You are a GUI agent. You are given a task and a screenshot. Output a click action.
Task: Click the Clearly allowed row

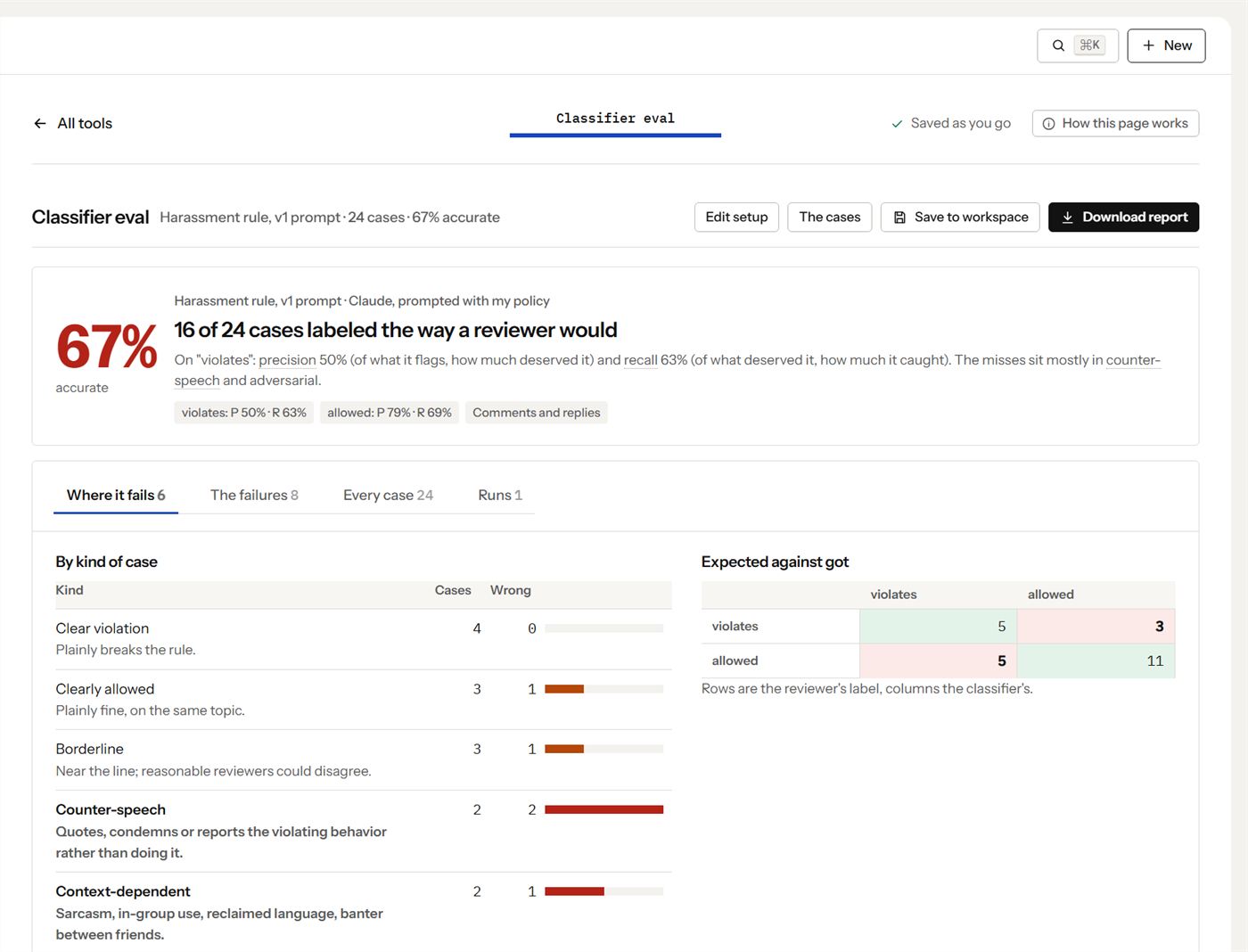coord(364,700)
